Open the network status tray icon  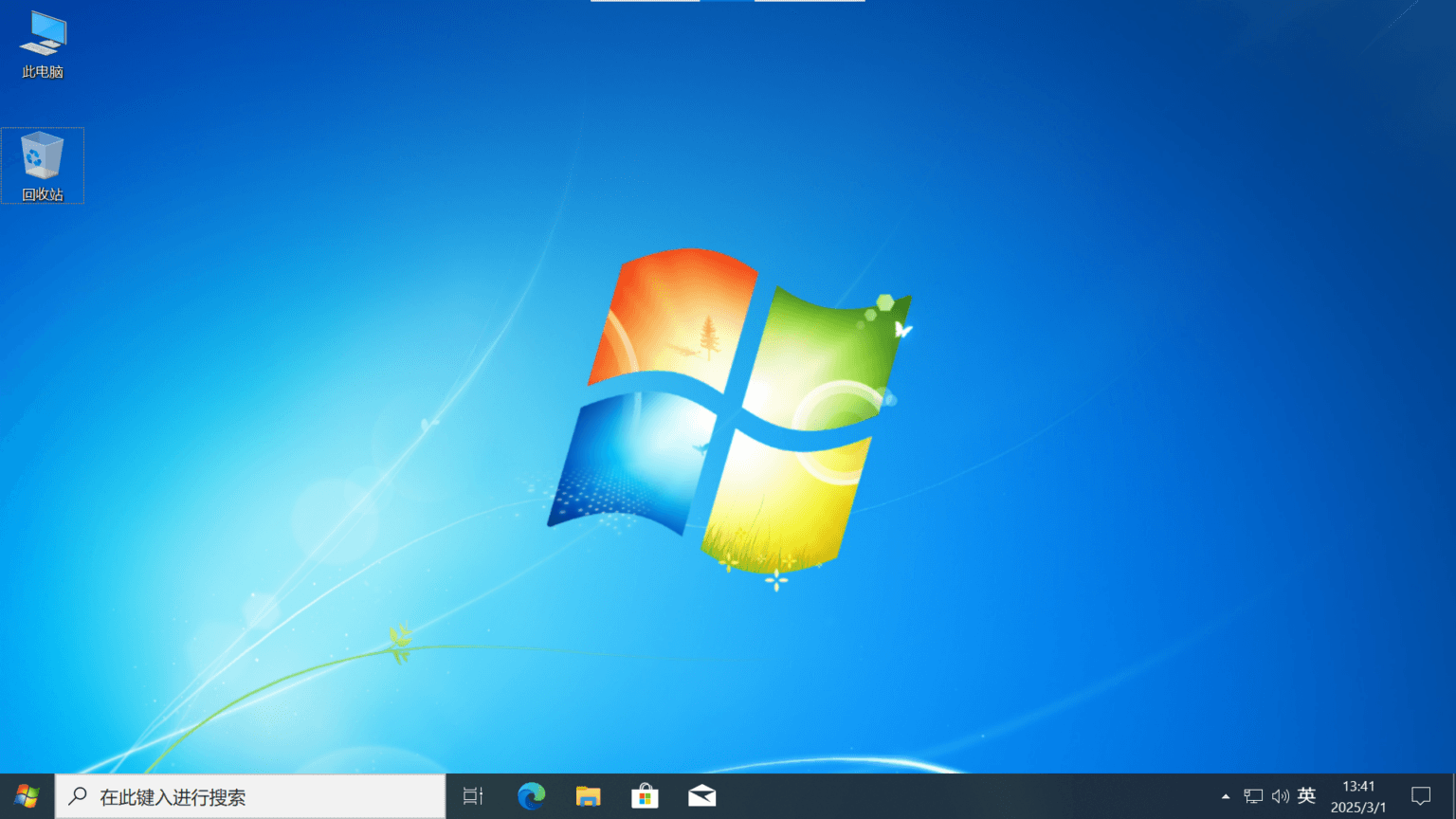tap(1253, 796)
